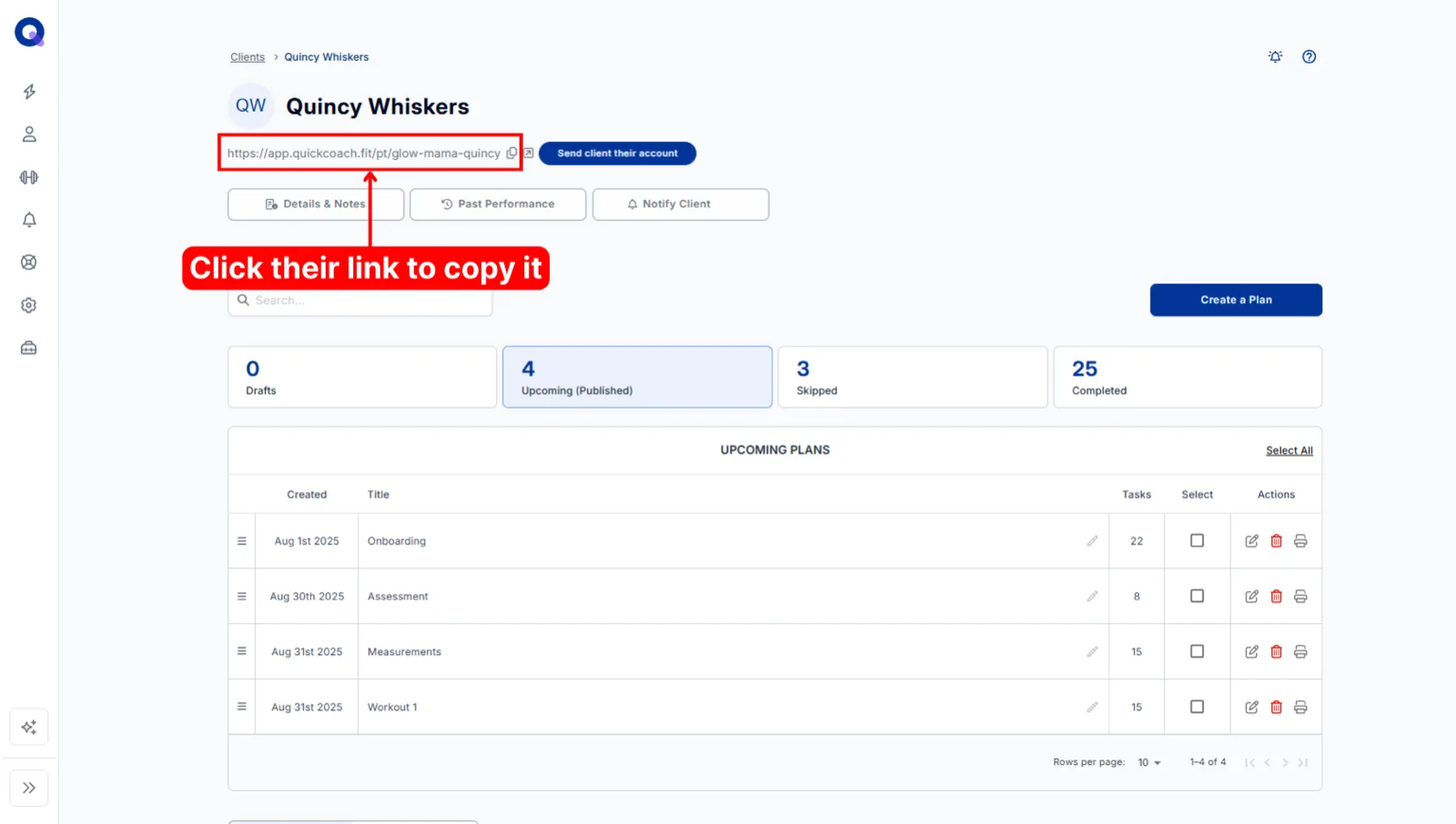Open client link in new window icon
Viewport: 1456px width, 824px height.
point(528,153)
